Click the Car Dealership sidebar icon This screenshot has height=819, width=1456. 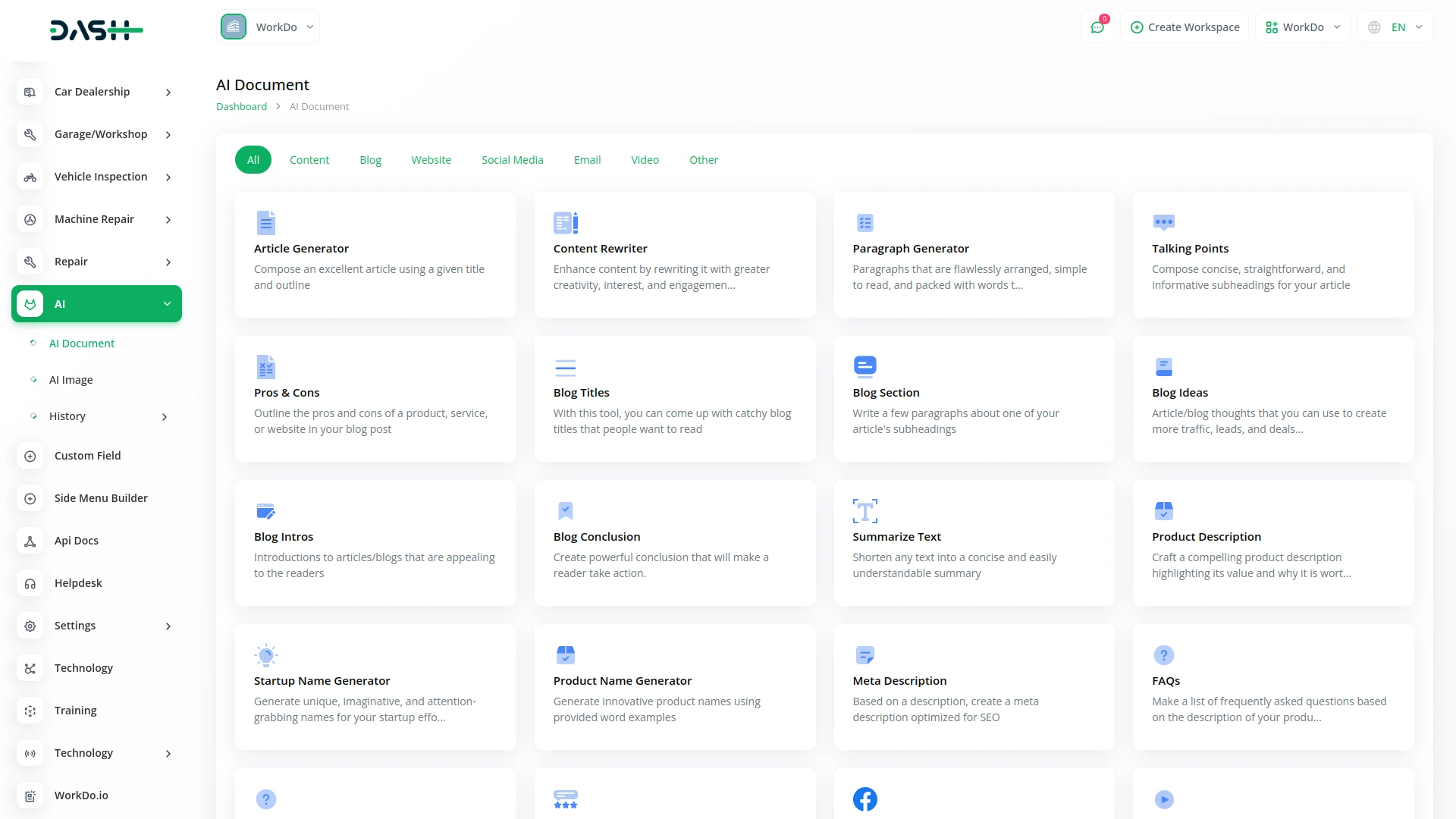(x=30, y=92)
